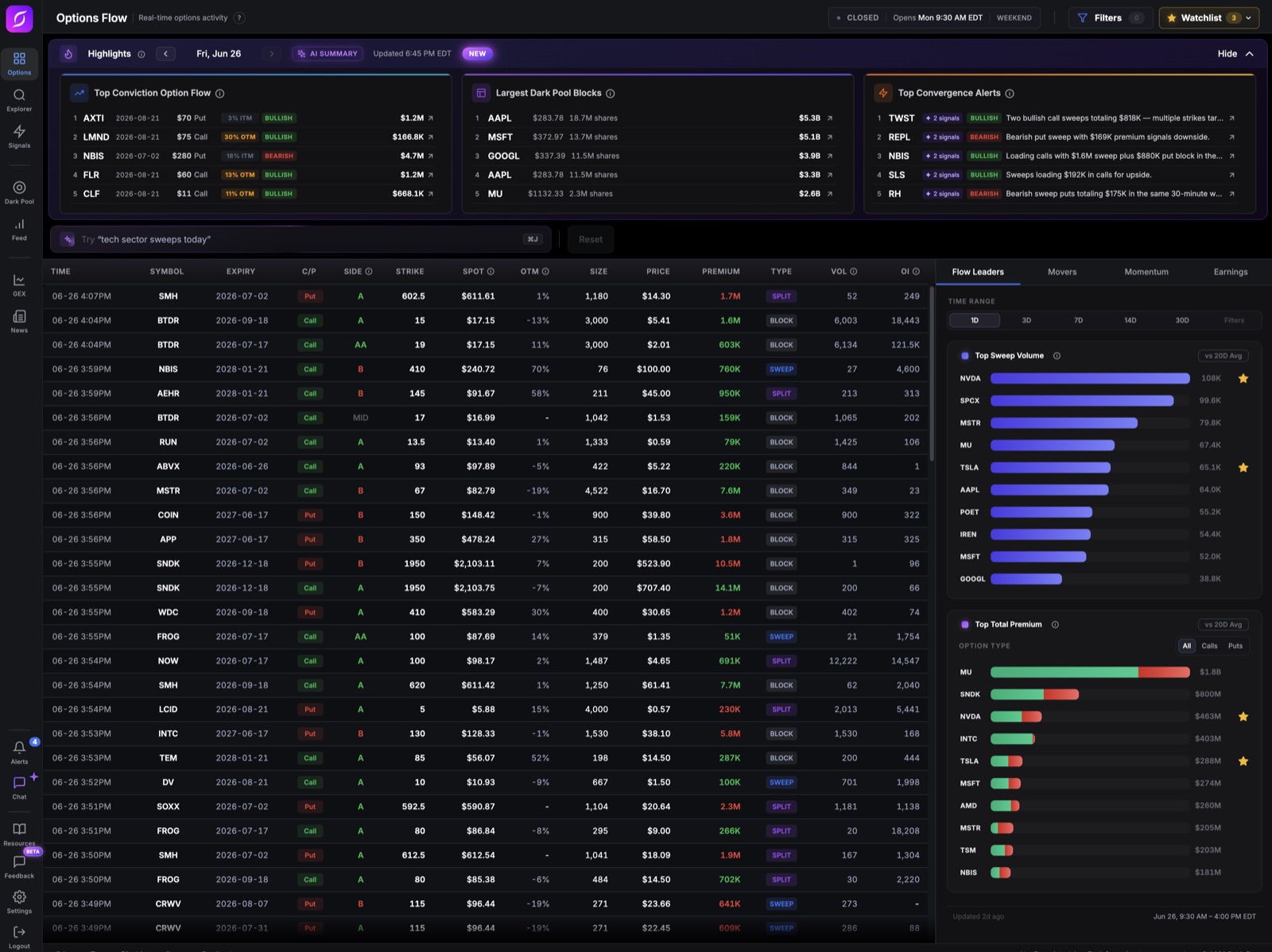Screen dimensions: 1272x952
Task: Toggle TSLA star in Top Sweep Volume
Action: pos(1243,467)
